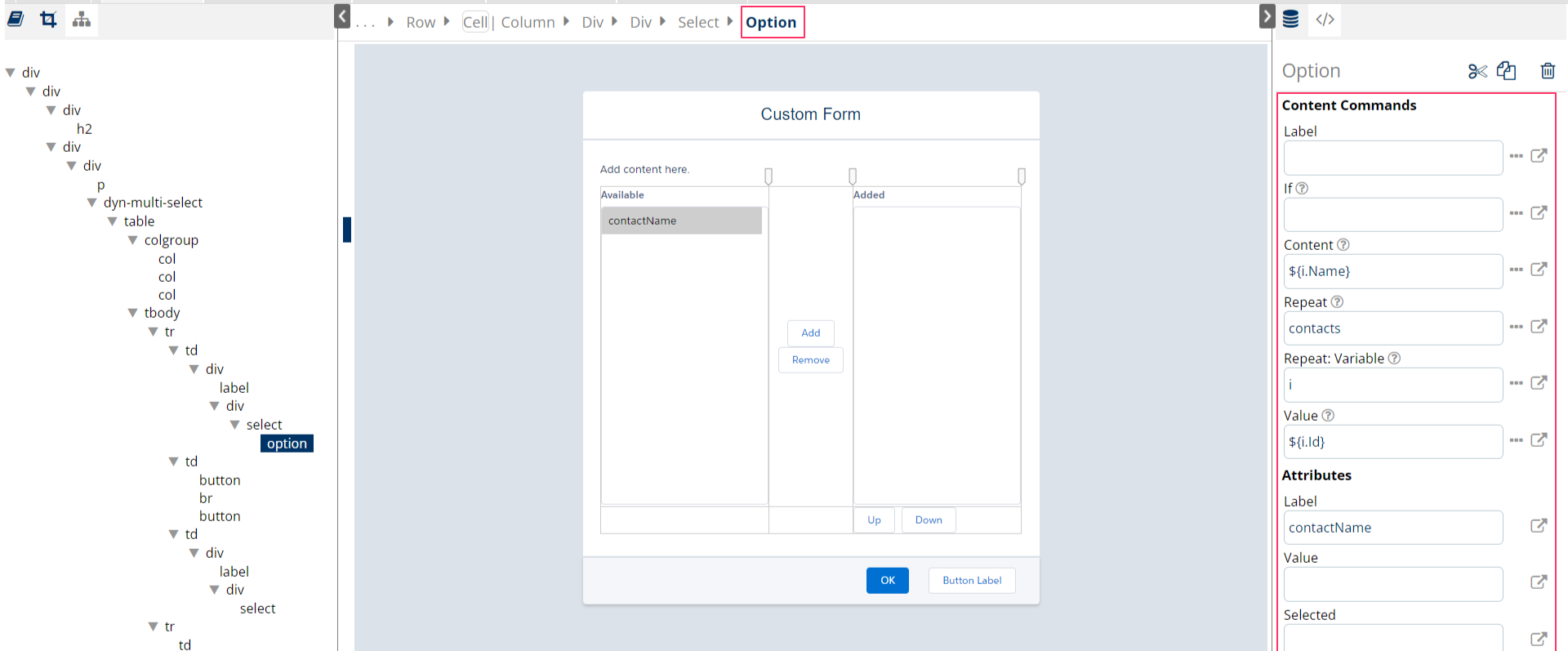Collapse the dyn-multi-select tree node

(x=92, y=203)
